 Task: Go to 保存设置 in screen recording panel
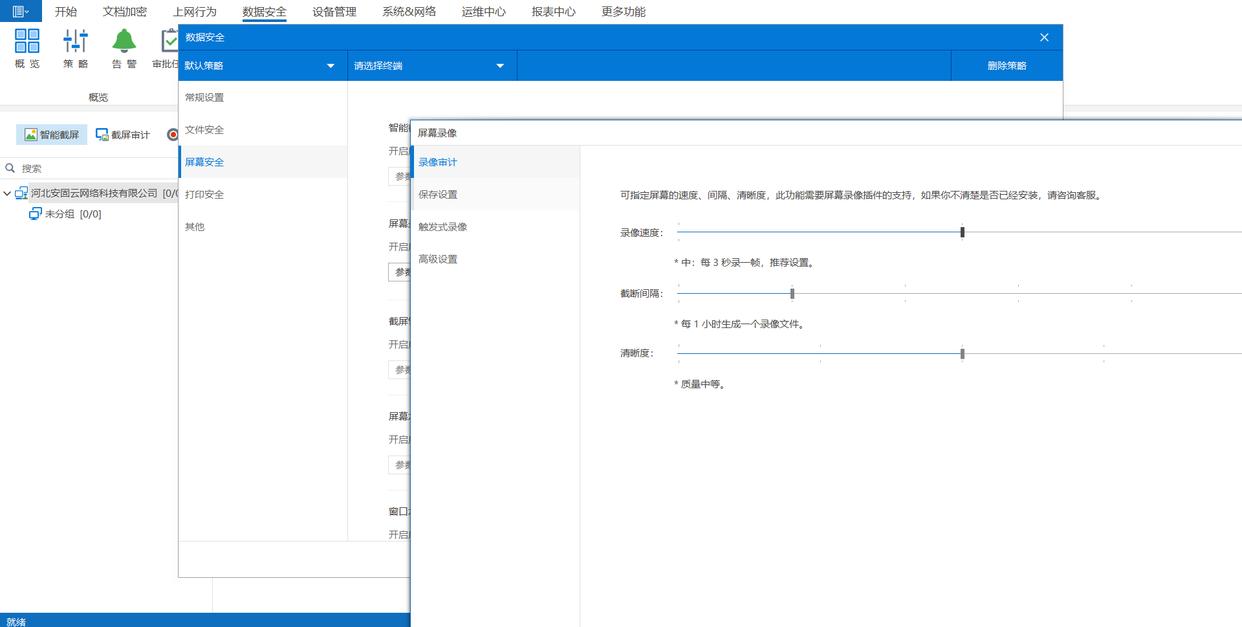click(438, 194)
